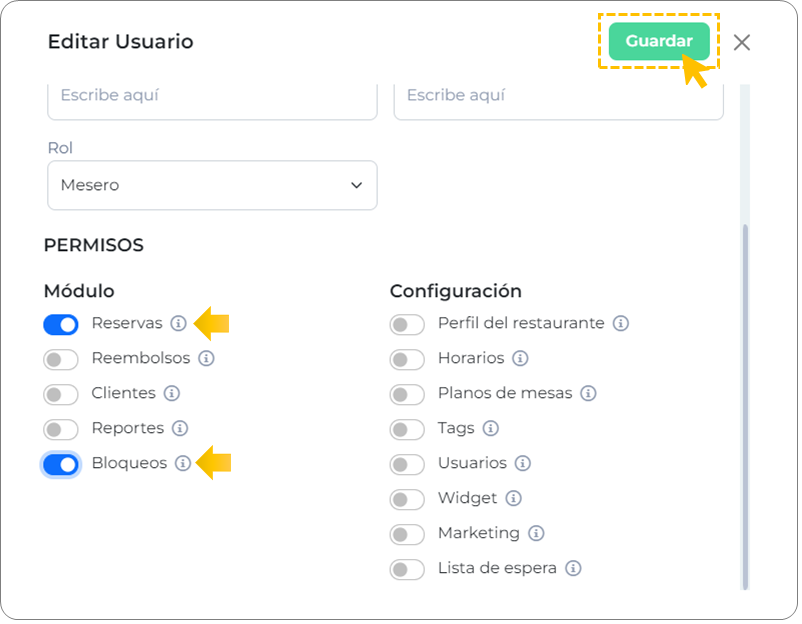Click info icon next to Planos de mesas
This screenshot has height=624, width=802.
589,393
